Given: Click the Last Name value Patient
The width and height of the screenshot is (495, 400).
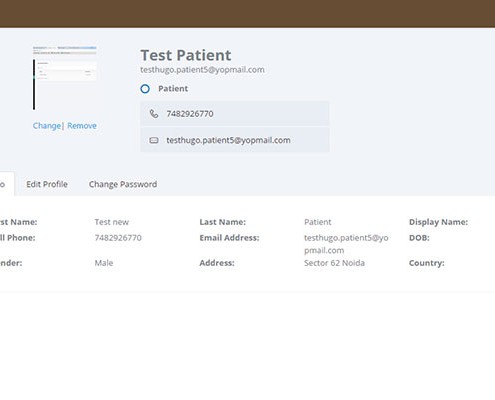Looking at the screenshot, I should (x=318, y=222).
